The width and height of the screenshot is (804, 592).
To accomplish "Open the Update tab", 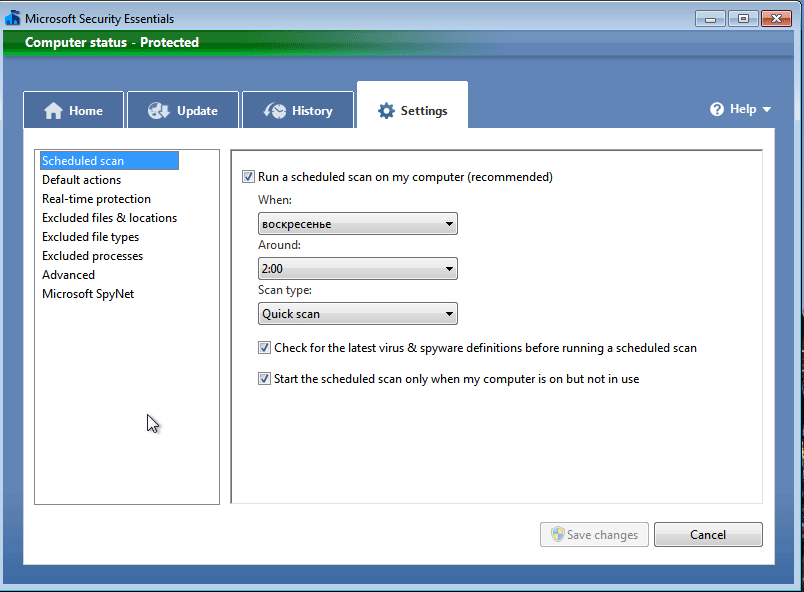I will (183, 110).
